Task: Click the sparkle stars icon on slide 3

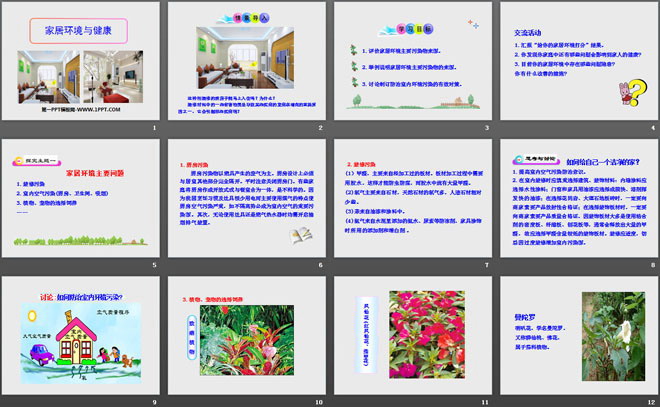Action: click(x=474, y=24)
